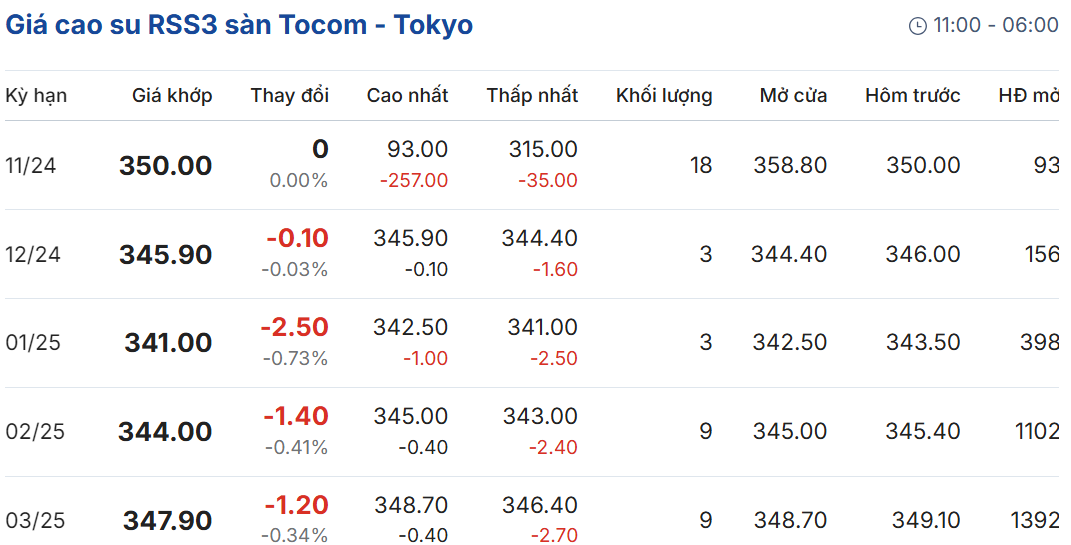
Task: Select the Thấp nhất column header
Action: click(x=532, y=95)
